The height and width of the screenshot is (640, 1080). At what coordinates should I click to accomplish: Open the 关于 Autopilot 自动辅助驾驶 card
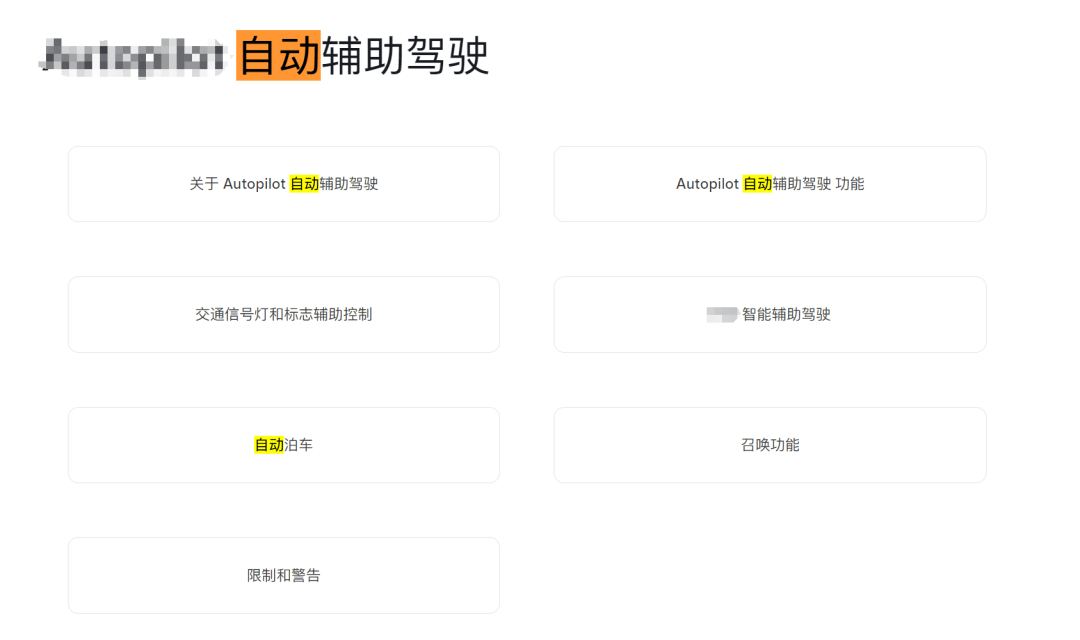point(283,184)
